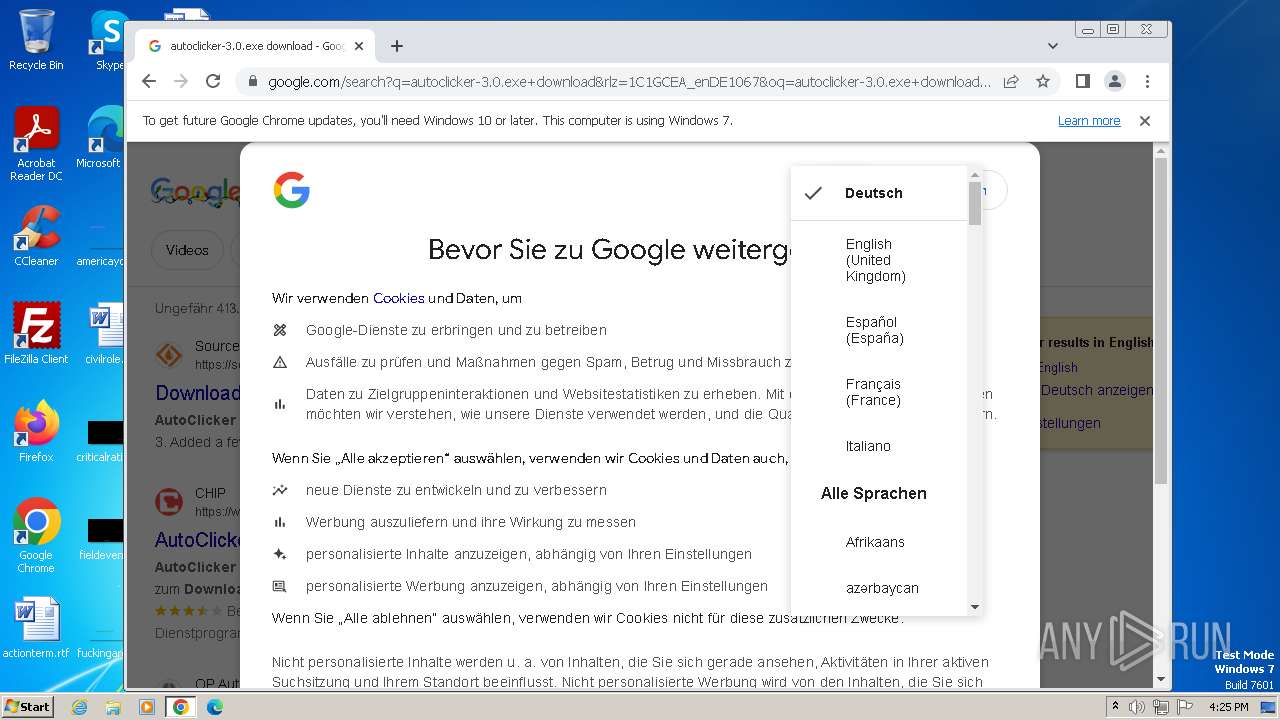Click the address bar URL
Viewport: 1280px width, 720px height.
pos(629,82)
